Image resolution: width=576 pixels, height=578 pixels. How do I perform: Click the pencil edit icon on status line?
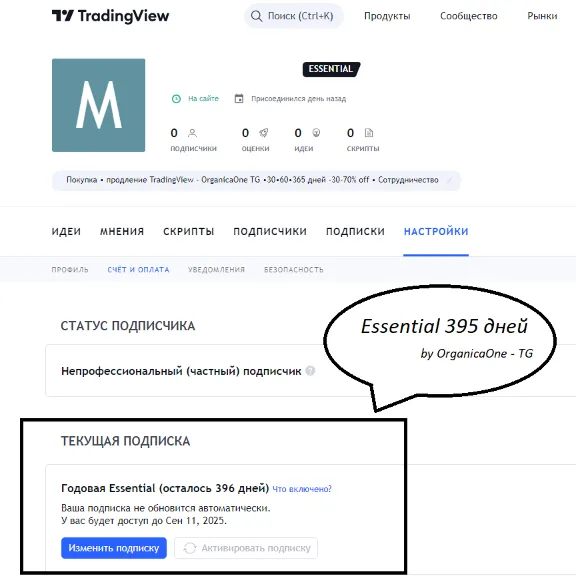point(449,180)
